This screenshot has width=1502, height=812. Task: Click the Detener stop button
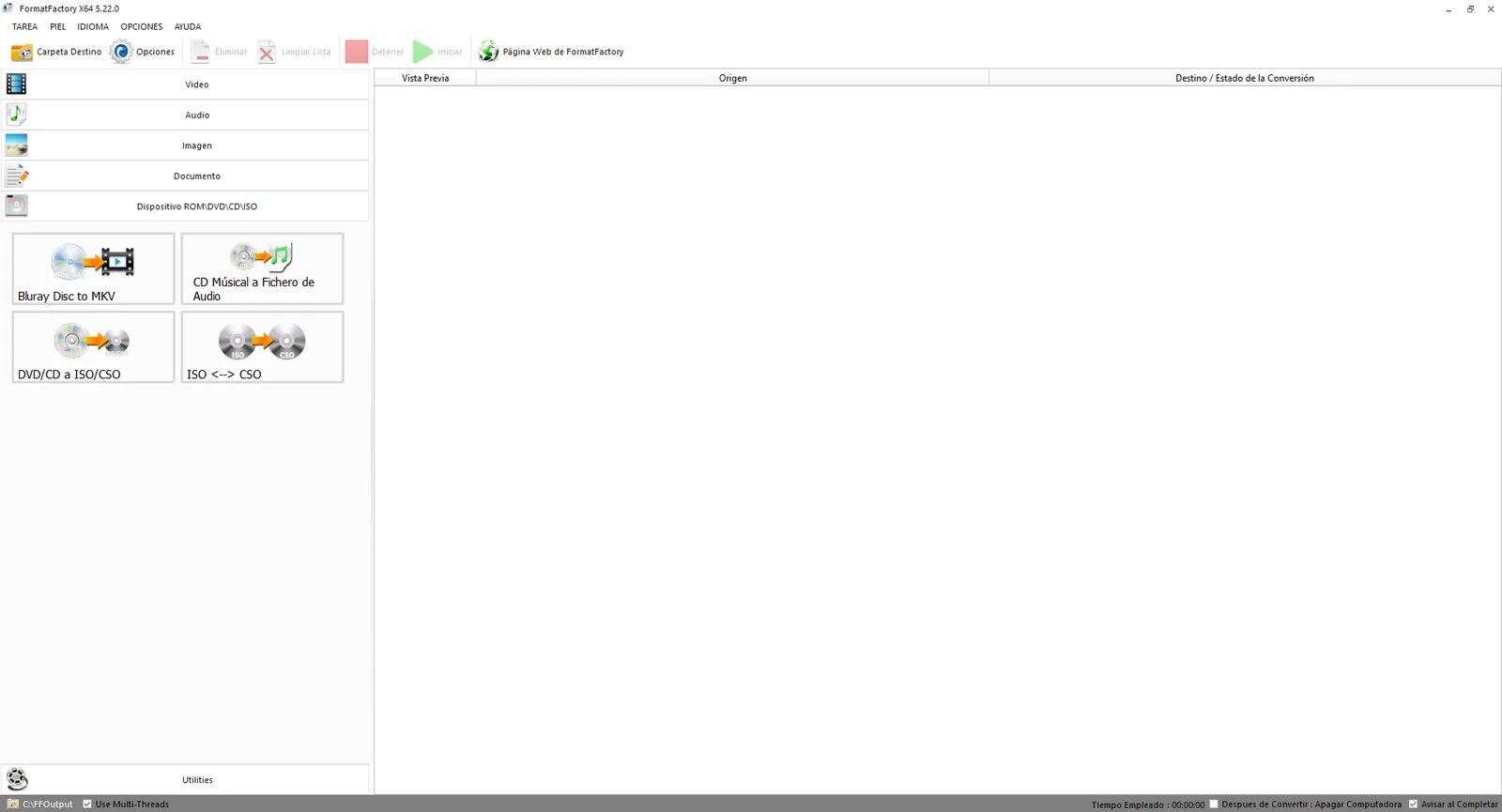click(x=375, y=52)
